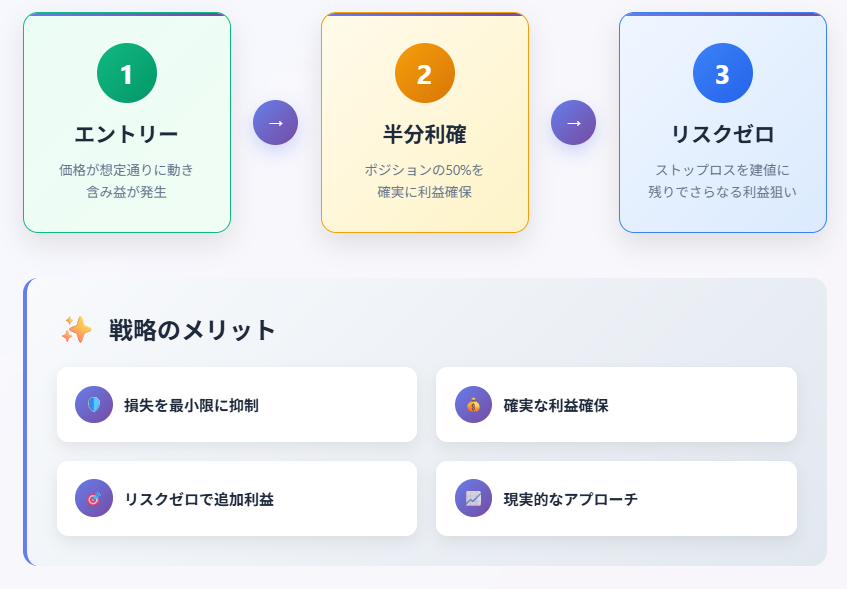This screenshot has width=847, height=589.
Task: Click the 確実な利益確保 benefit card
Action: [616, 405]
